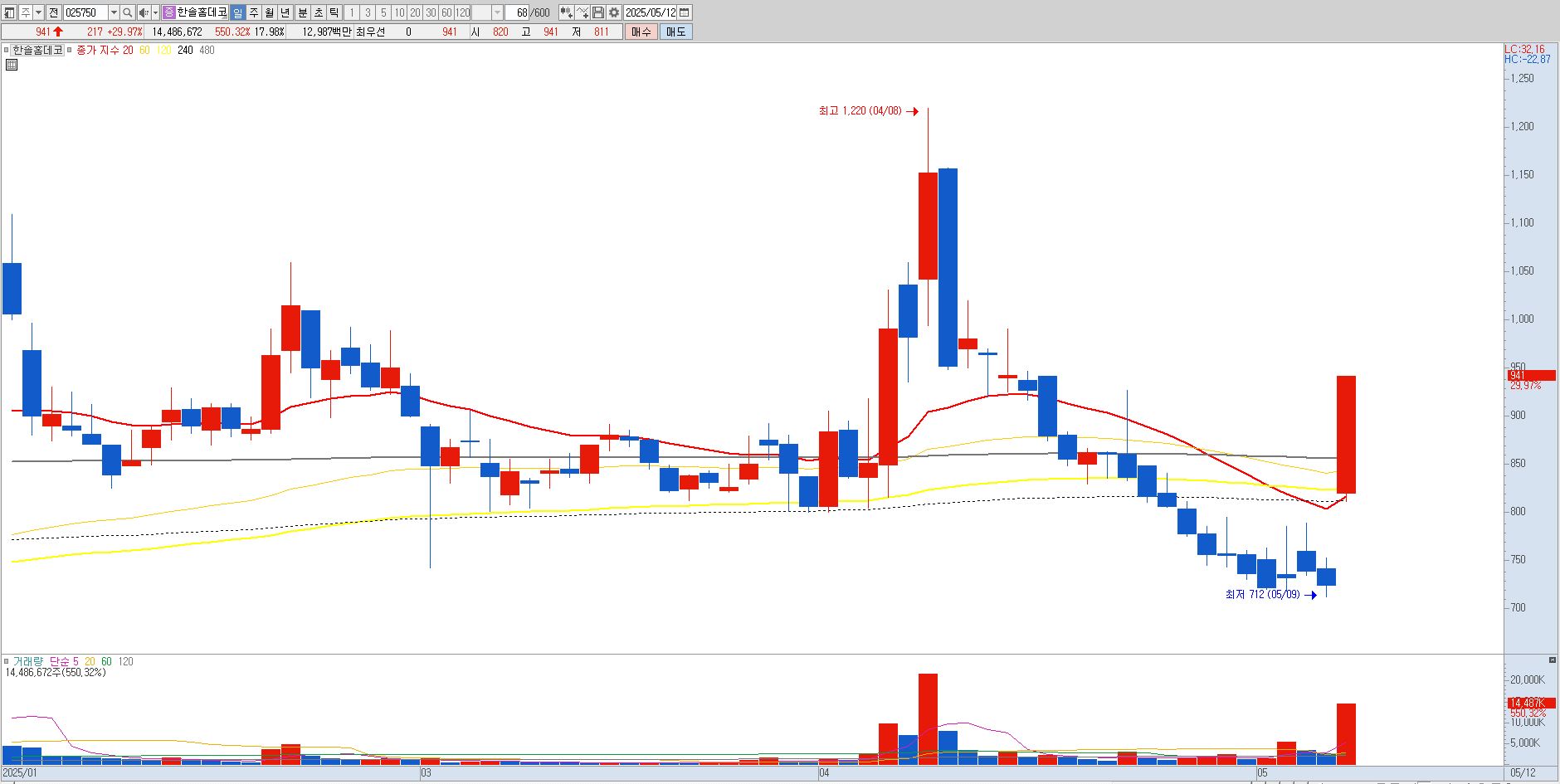Click the 최고 1,220 (04/08) high label
Viewport: 1560px width, 784px height.
coord(860,110)
